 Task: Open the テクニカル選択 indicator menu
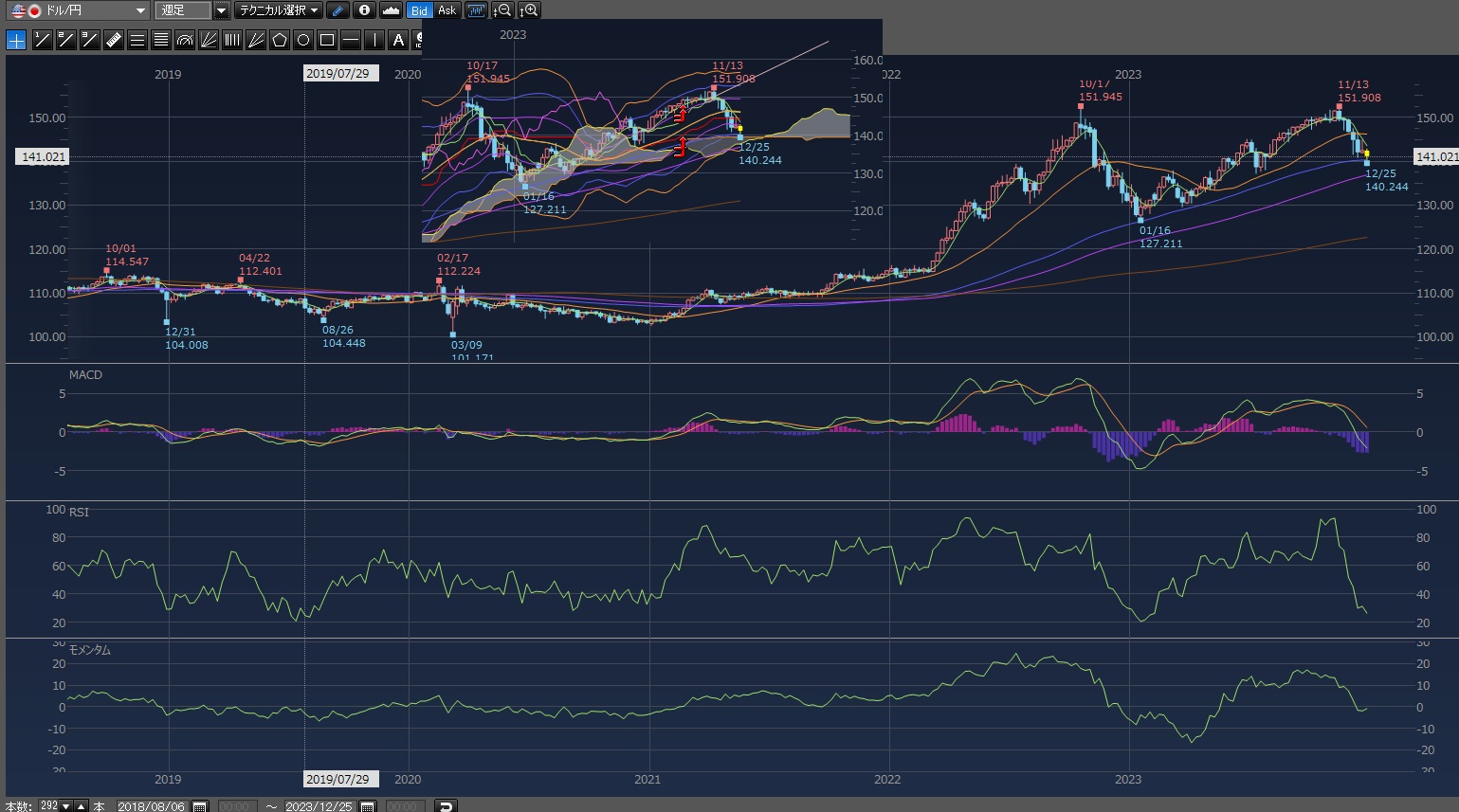click(279, 10)
